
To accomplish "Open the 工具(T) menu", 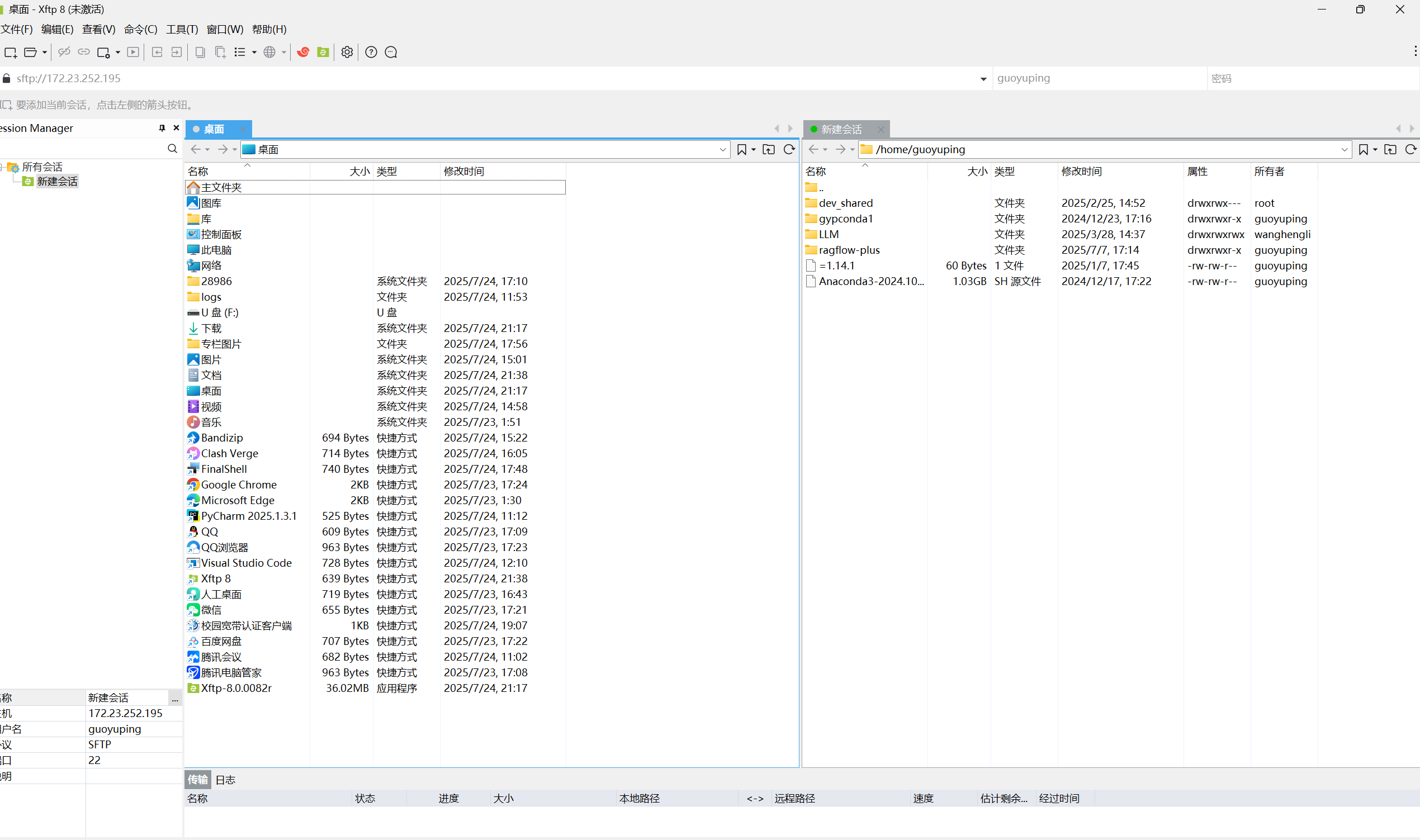I will point(182,29).
